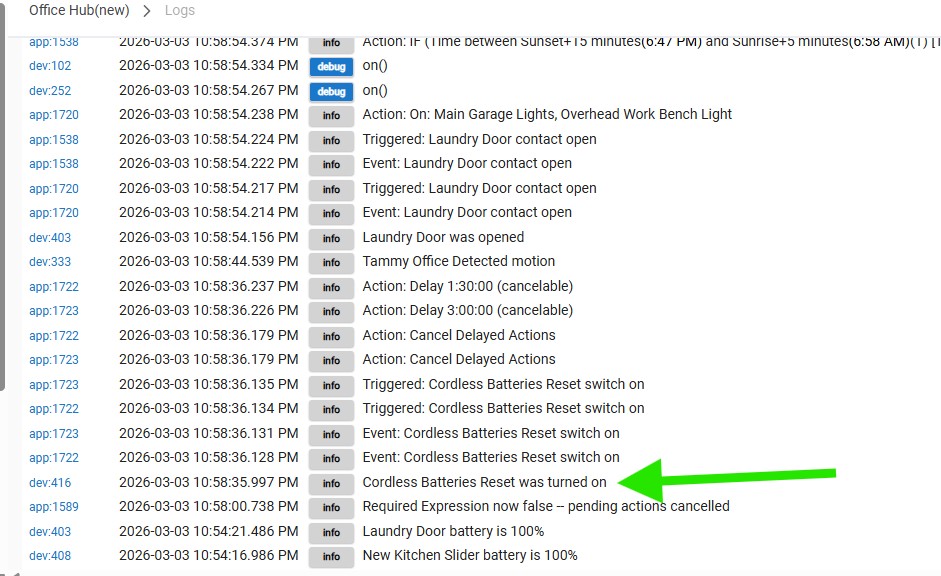The width and height of the screenshot is (941, 576).
Task: Click dev:403 link beside Laundry Door was opened
Action: pyautogui.click(x=50, y=238)
